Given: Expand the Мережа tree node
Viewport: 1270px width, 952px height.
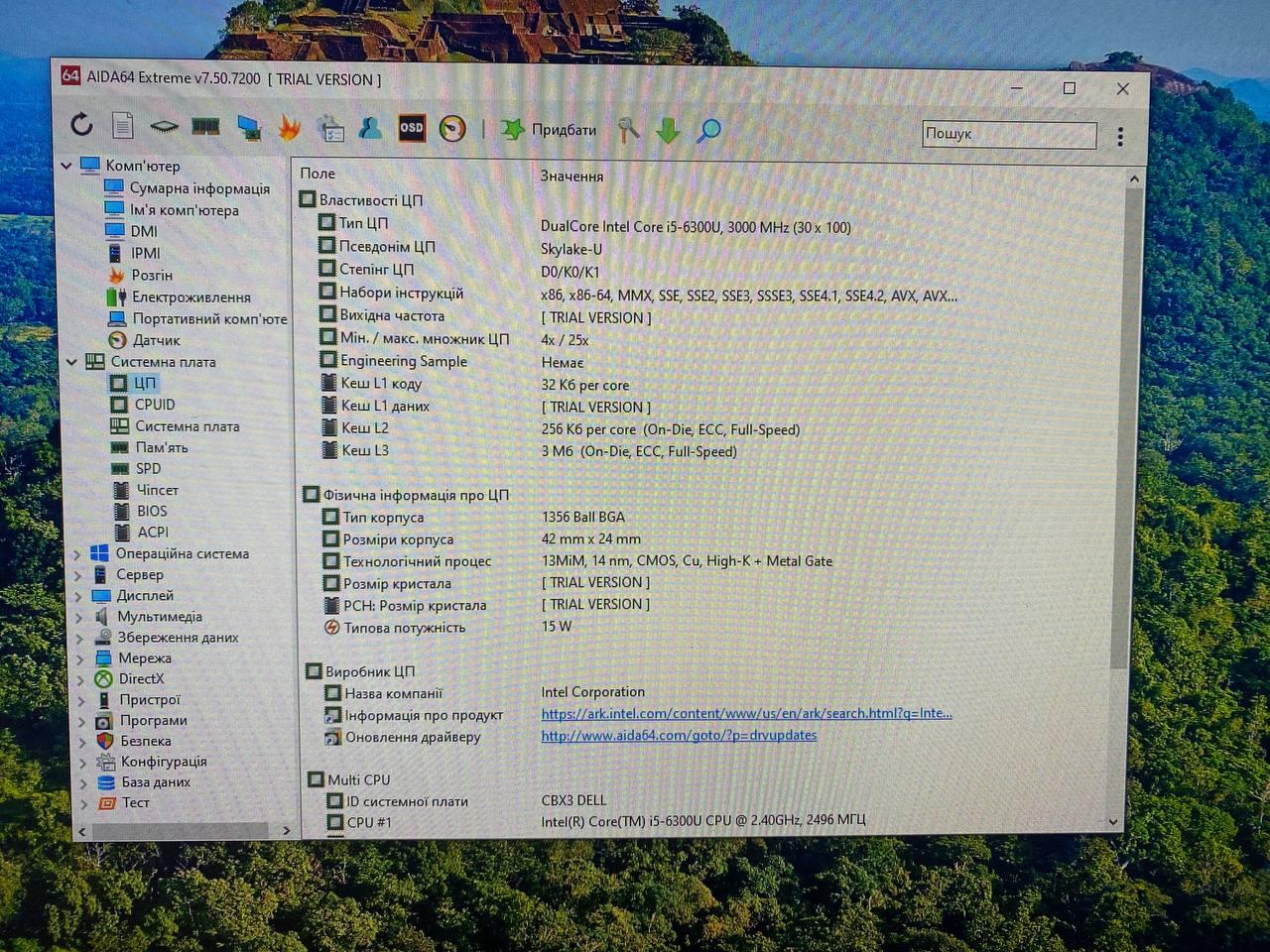Looking at the screenshot, I should coord(80,658).
